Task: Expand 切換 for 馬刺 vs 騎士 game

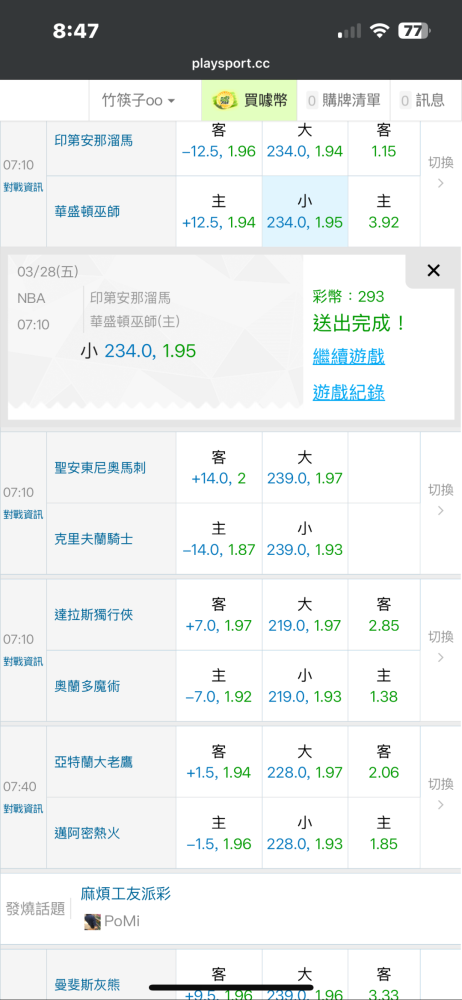Action: pyautogui.click(x=440, y=500)
